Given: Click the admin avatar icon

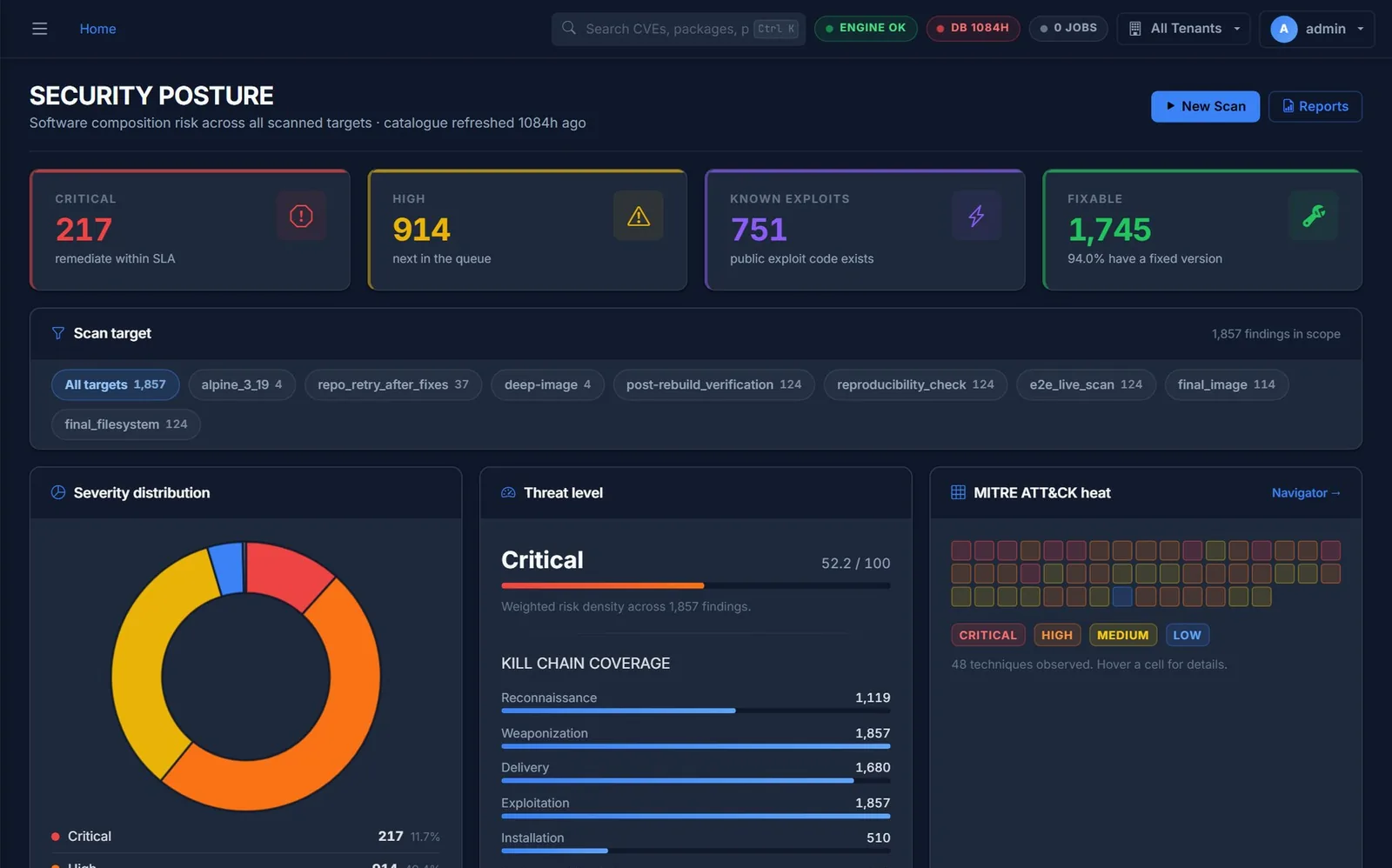Looking at the screenshot, I should click(x=1283, y=29).
